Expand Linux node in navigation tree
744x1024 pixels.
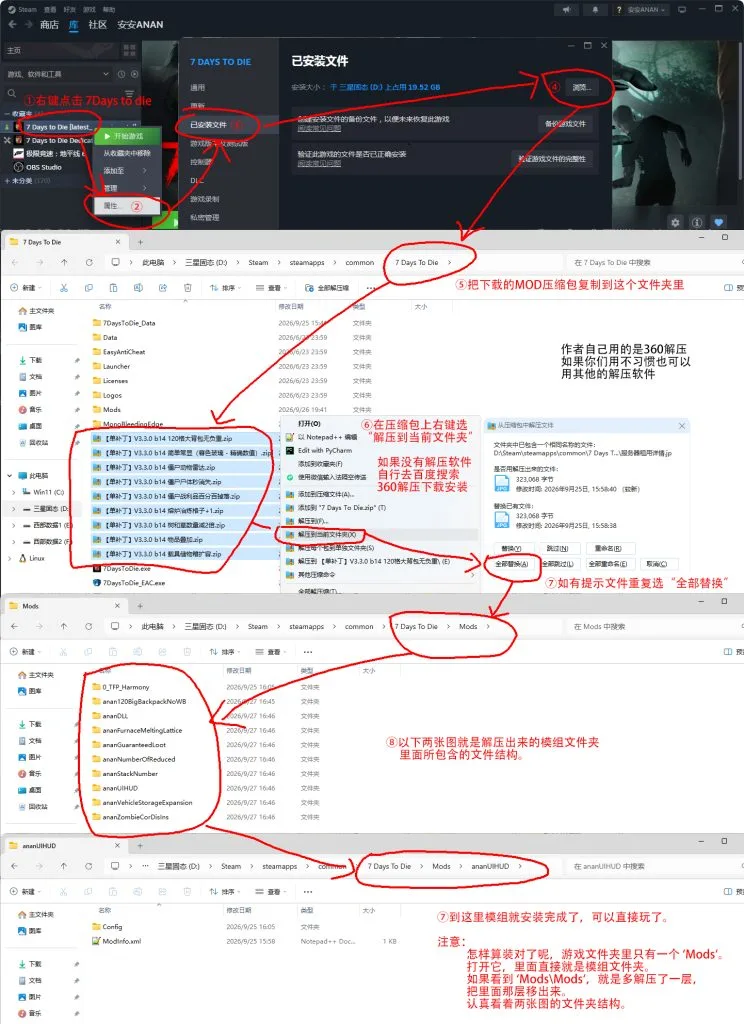tap(10, 558)
